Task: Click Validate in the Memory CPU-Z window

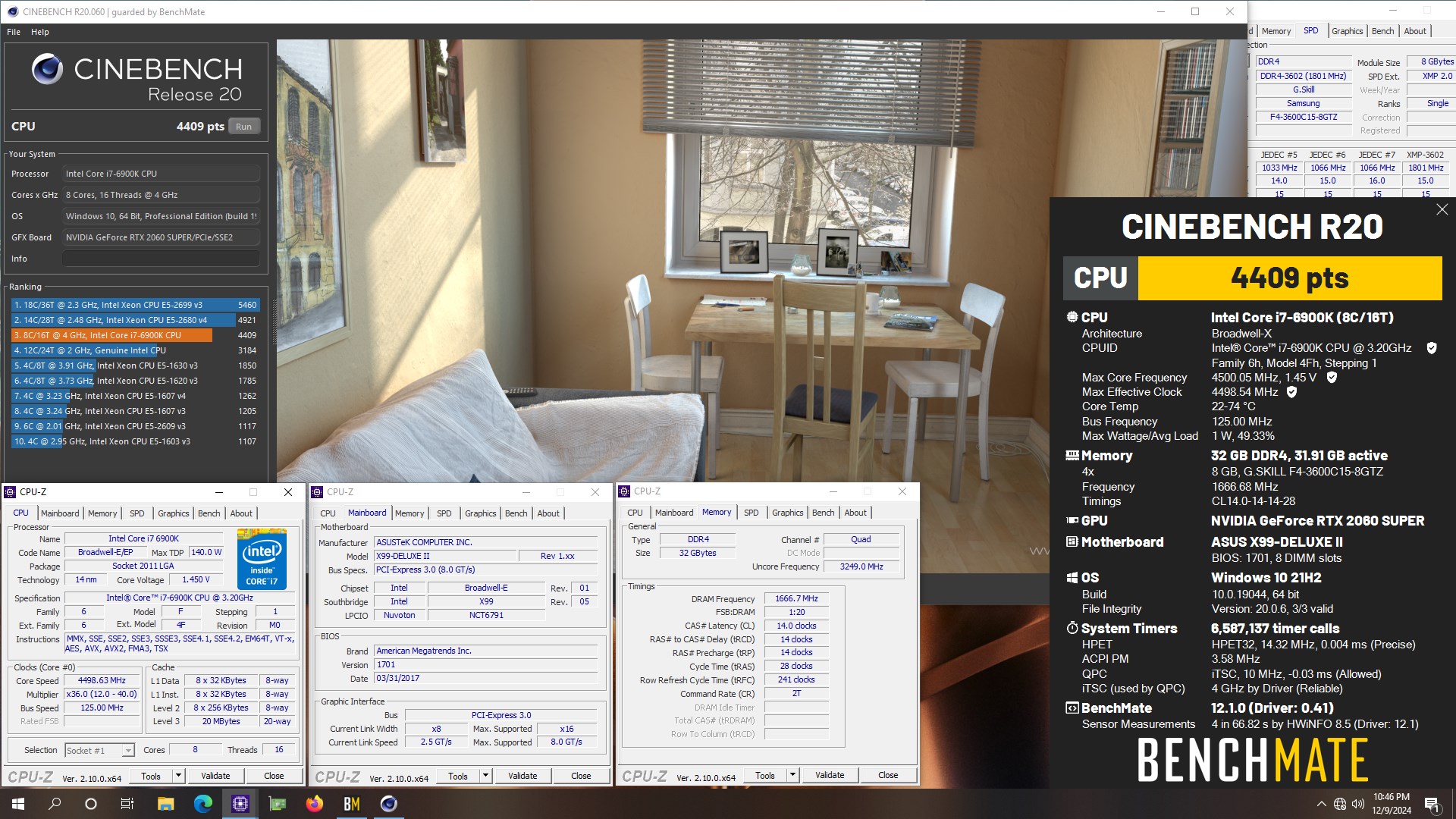Action: (x=830, y=775)
